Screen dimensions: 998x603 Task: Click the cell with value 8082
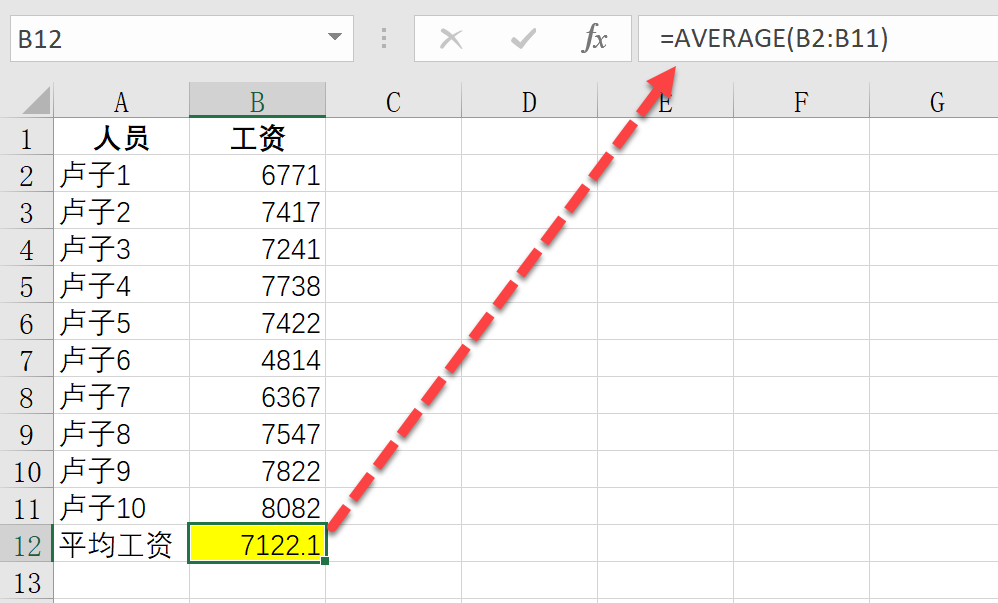[257, 508]
